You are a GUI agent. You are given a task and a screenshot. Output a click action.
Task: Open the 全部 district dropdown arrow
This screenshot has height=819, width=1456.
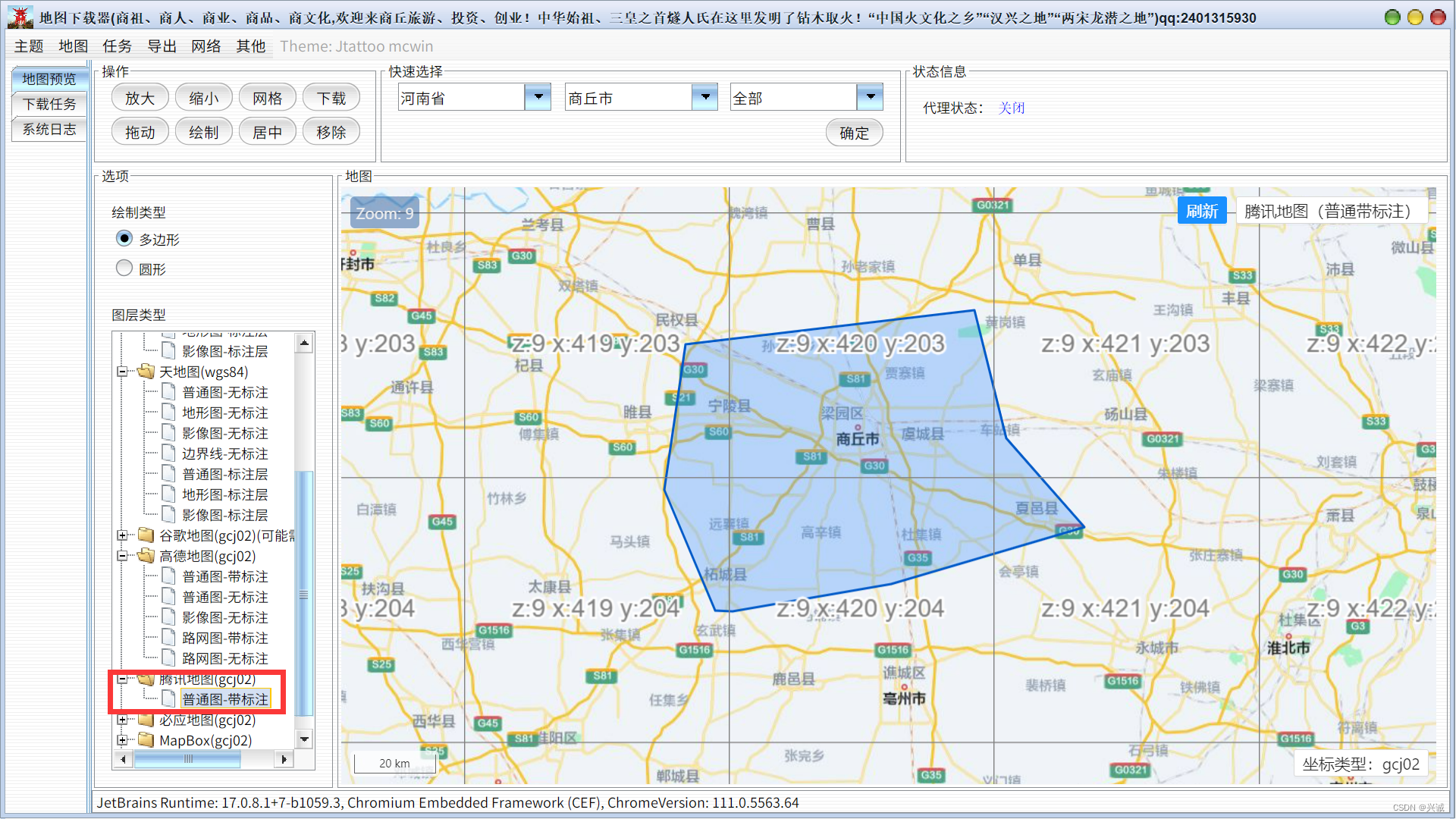(x=870, y=97)
